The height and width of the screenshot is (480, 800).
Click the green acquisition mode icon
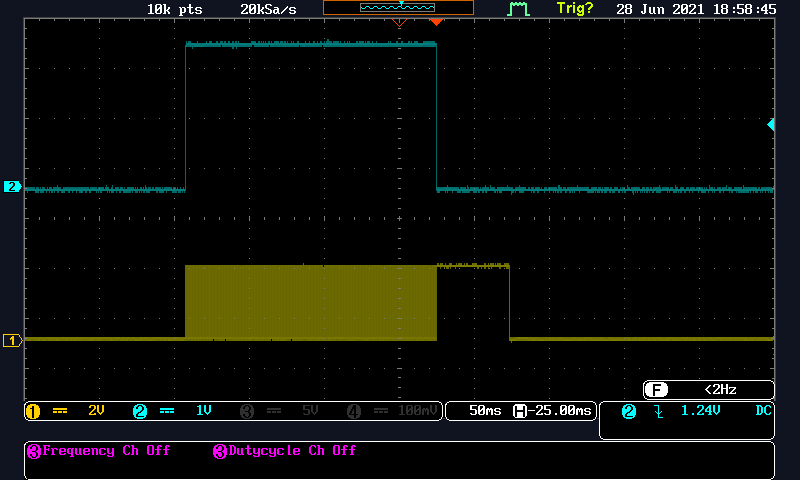coord(518,9)
